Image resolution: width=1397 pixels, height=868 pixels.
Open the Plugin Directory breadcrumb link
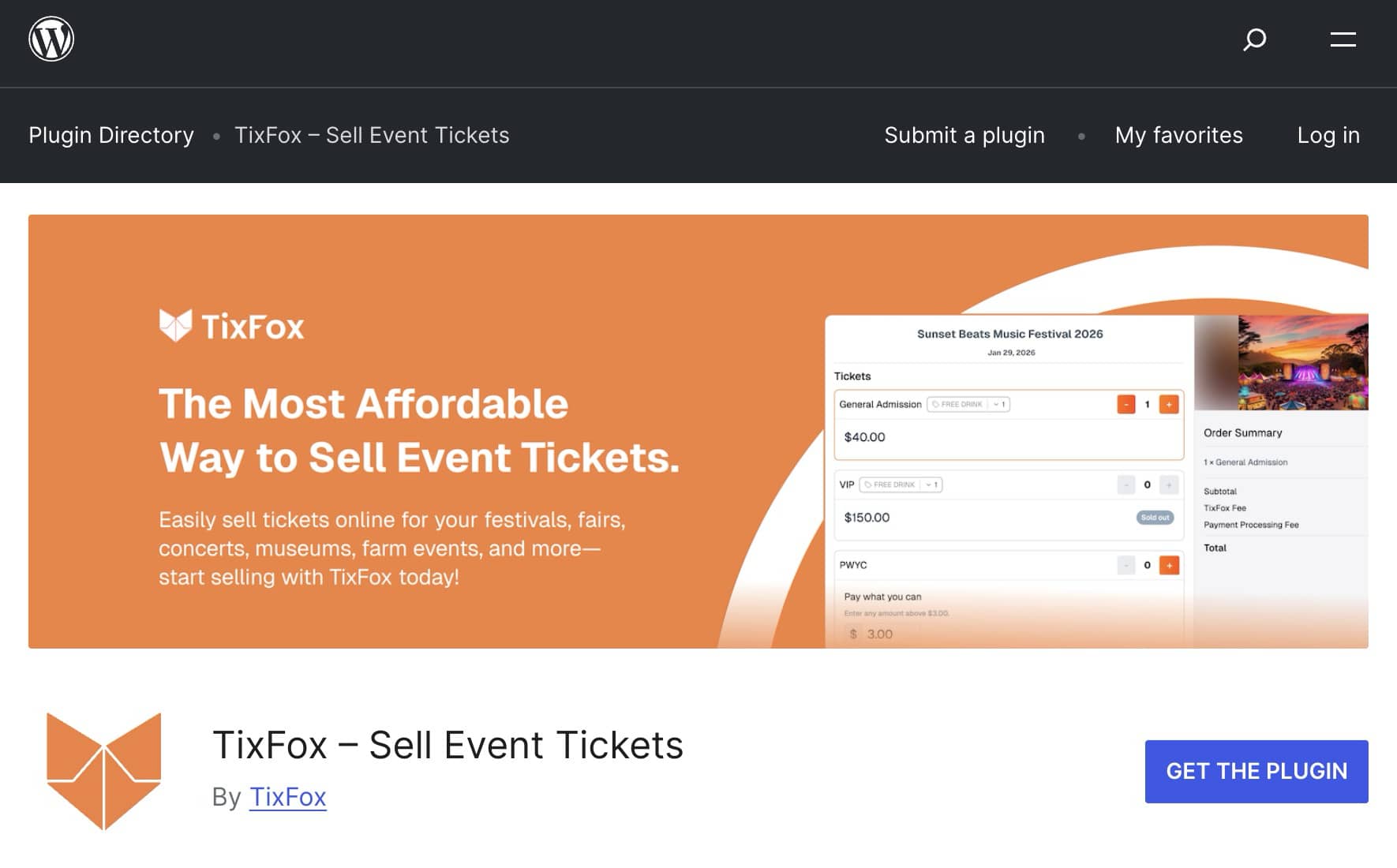(x=110, y=135)
